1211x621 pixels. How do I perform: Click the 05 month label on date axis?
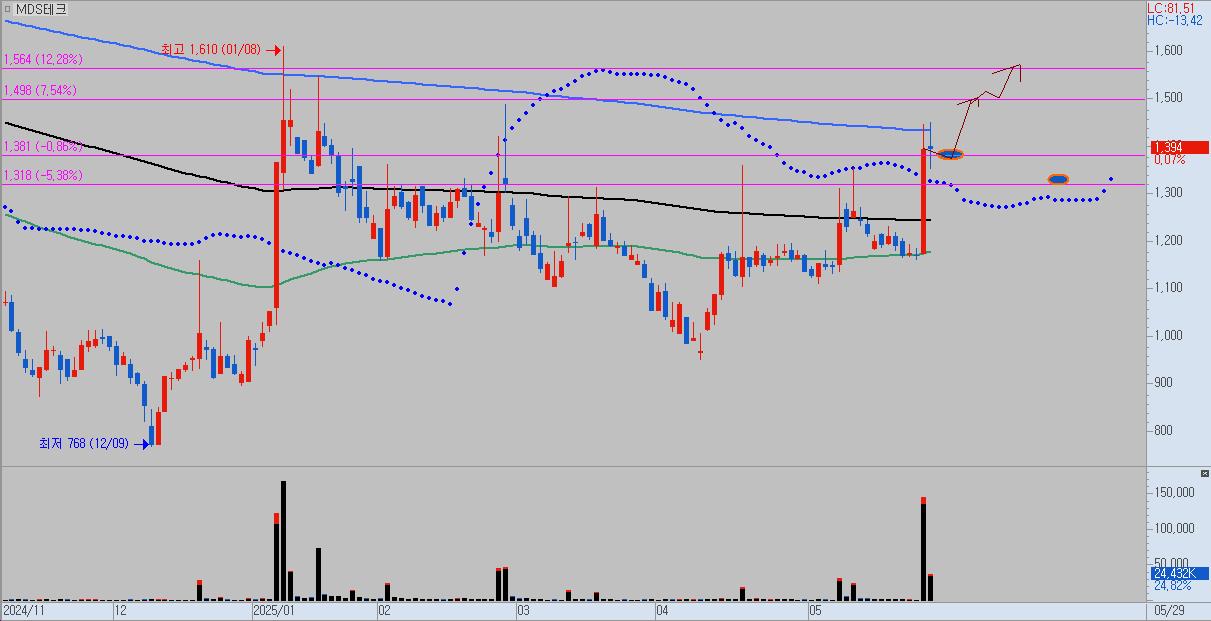[x=815, y=609]
